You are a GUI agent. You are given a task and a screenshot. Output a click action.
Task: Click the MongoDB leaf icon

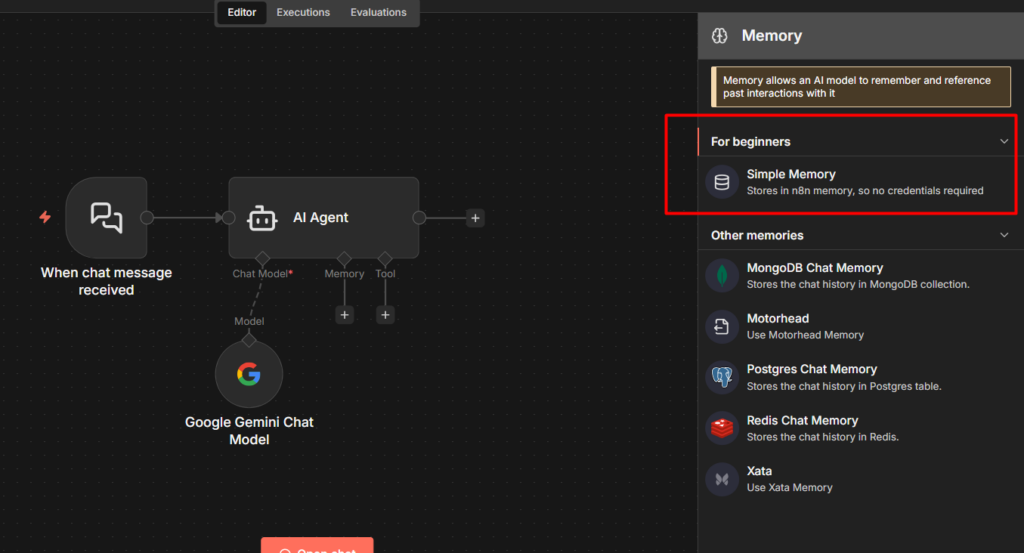click(x=722, y=276)
